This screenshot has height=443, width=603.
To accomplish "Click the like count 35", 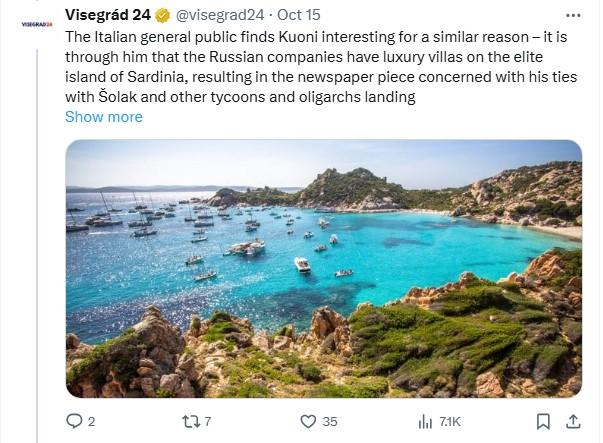I will (330, 421).
